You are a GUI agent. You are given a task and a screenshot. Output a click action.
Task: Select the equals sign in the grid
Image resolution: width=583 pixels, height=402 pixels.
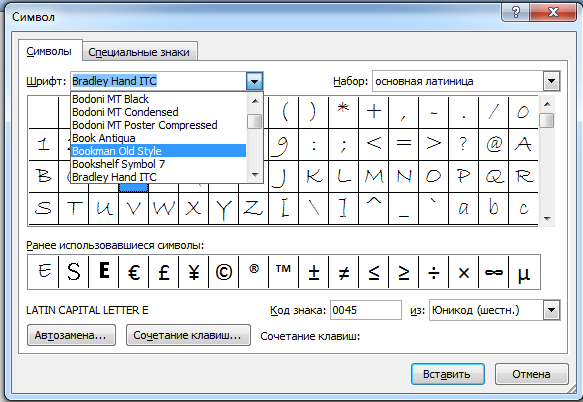(x=404, y=144)
